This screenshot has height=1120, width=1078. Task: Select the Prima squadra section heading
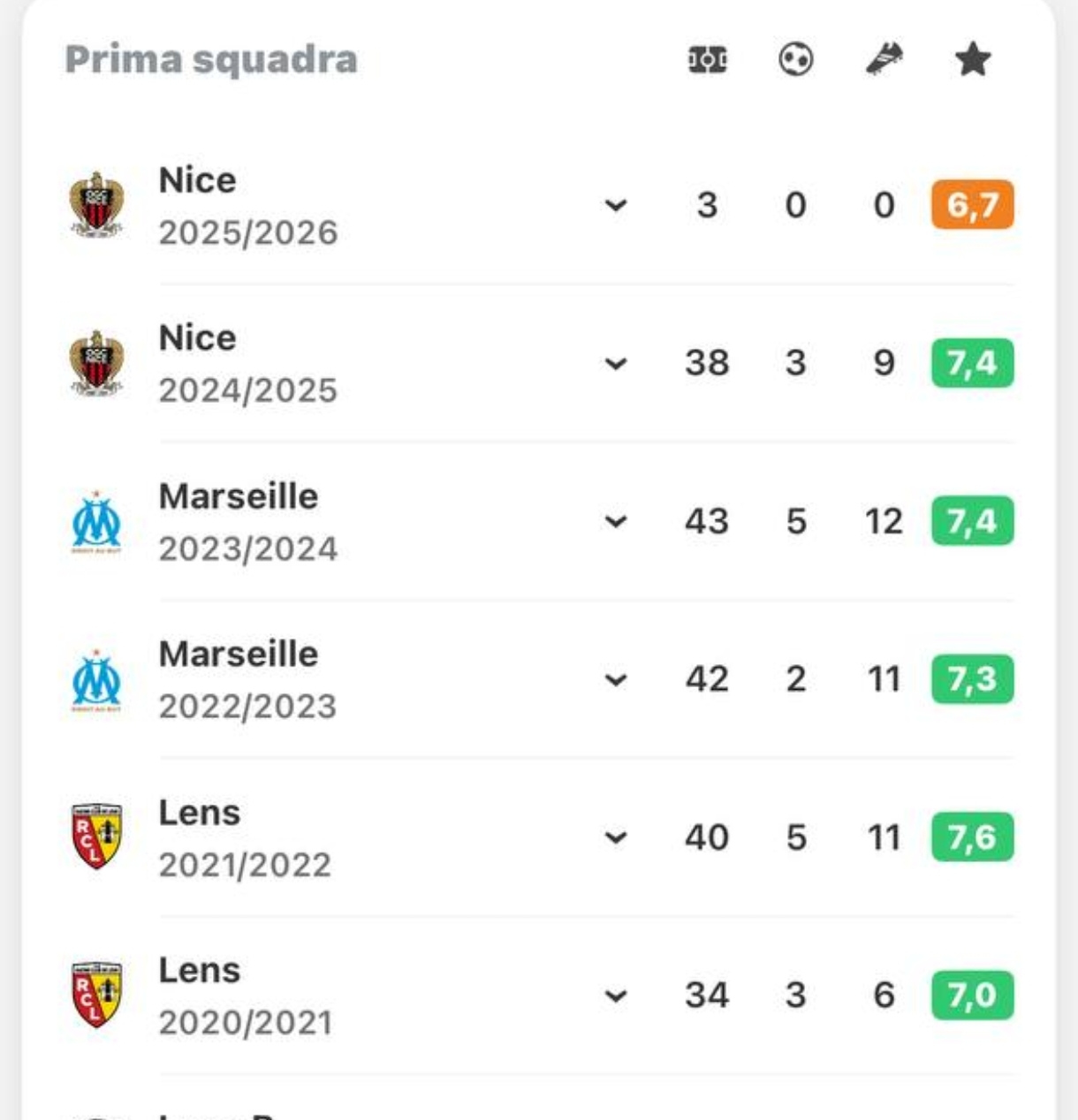click(x=211, y=60)
